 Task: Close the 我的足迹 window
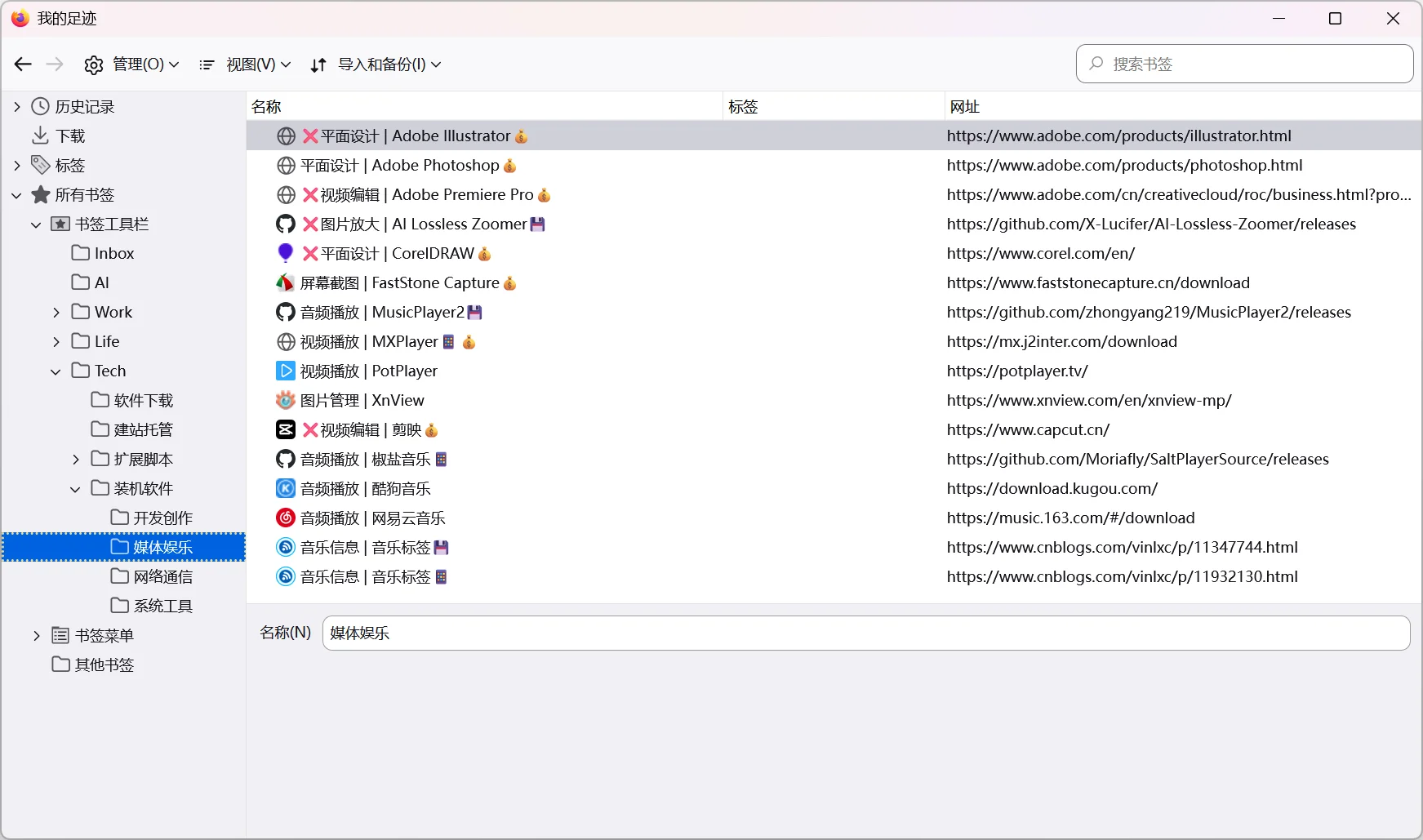[x=1394, y=19]
